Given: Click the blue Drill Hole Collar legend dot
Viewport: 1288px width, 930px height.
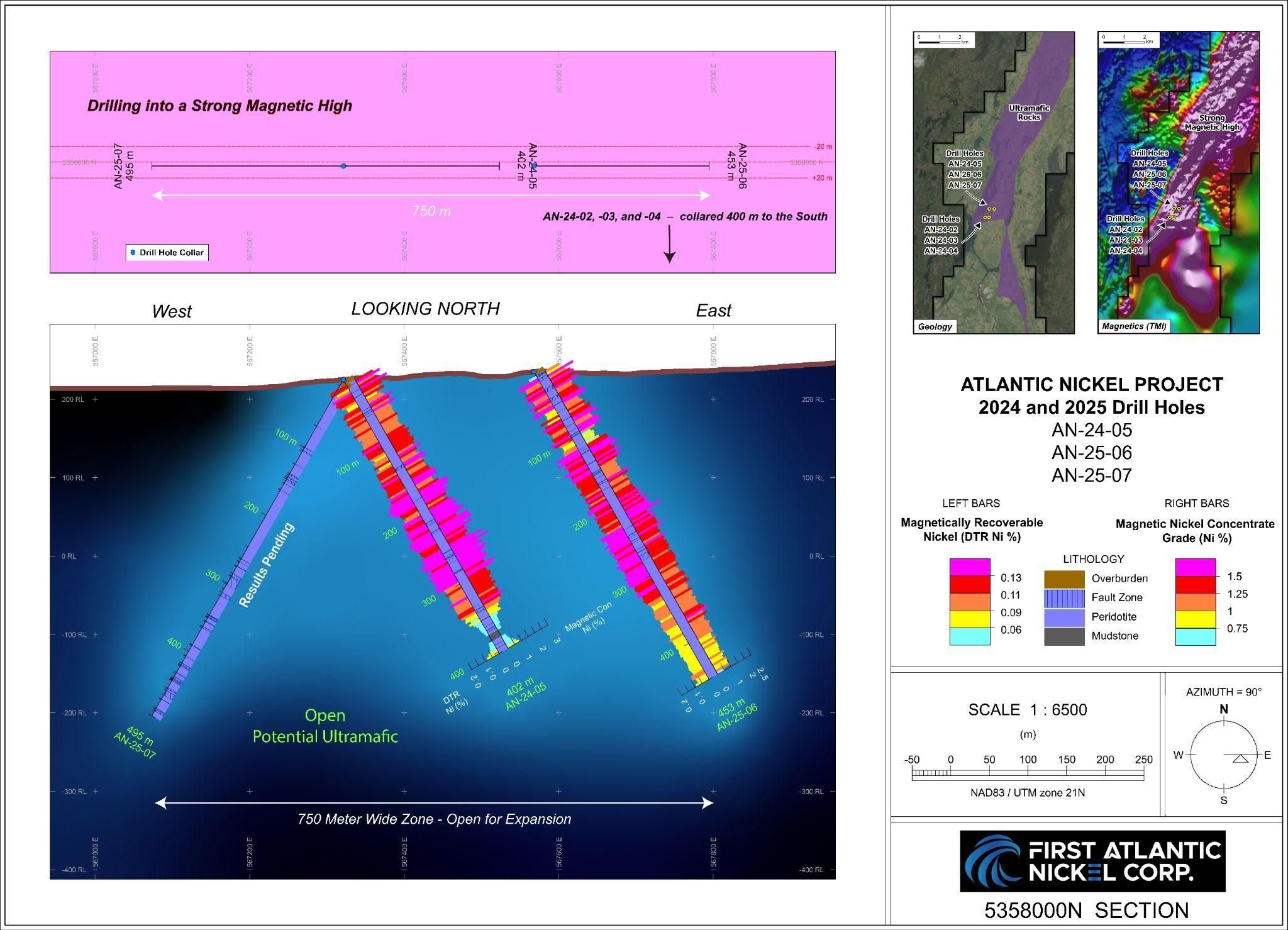Looking at the screenshot, I should click(x=133, y=252).
